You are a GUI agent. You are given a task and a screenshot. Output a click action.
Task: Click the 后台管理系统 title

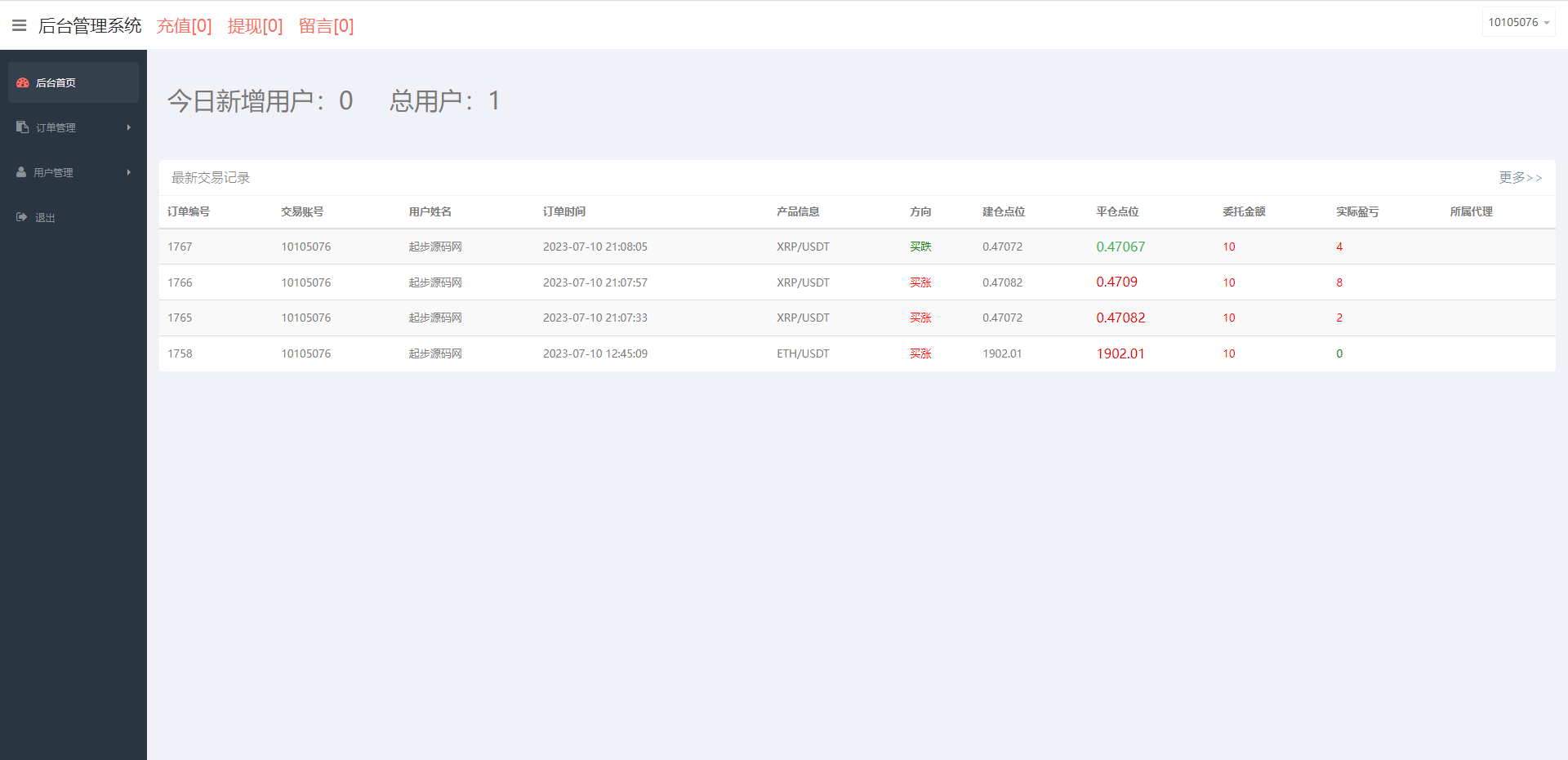[90, 26]
